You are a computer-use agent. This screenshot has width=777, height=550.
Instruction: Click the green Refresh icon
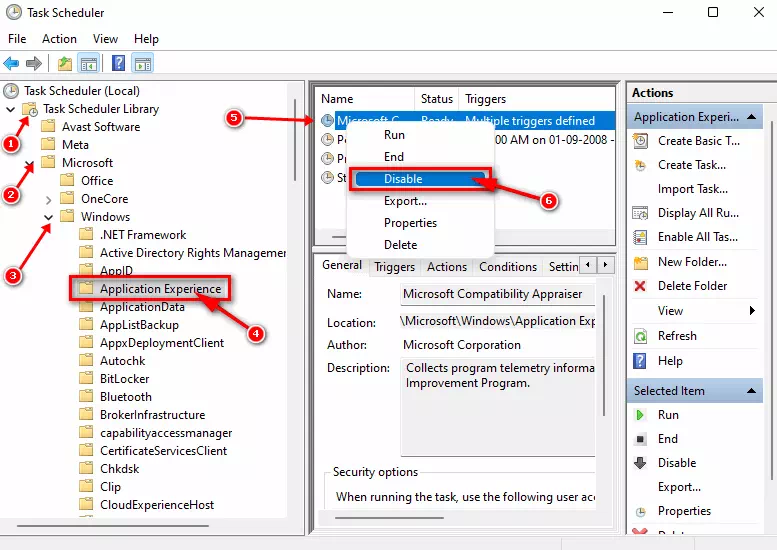coord(640,336)
